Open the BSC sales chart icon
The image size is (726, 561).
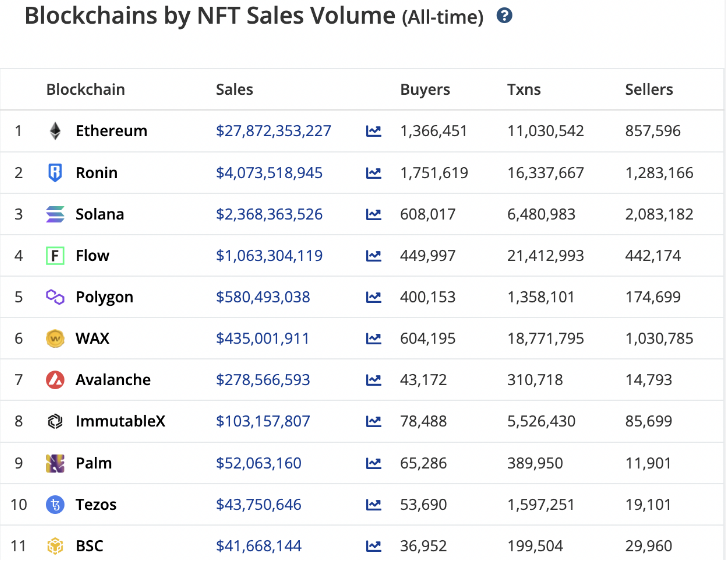(373, 546)
